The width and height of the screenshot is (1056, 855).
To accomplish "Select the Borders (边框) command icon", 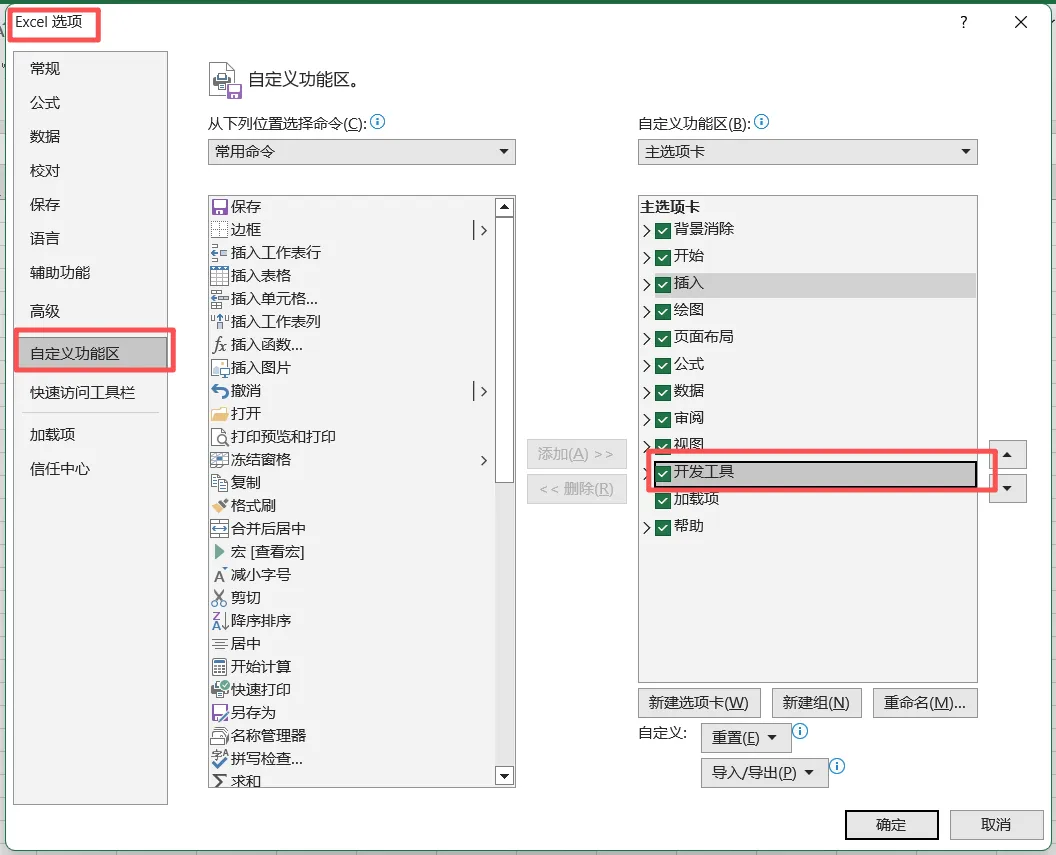I will tap(220, 230).
